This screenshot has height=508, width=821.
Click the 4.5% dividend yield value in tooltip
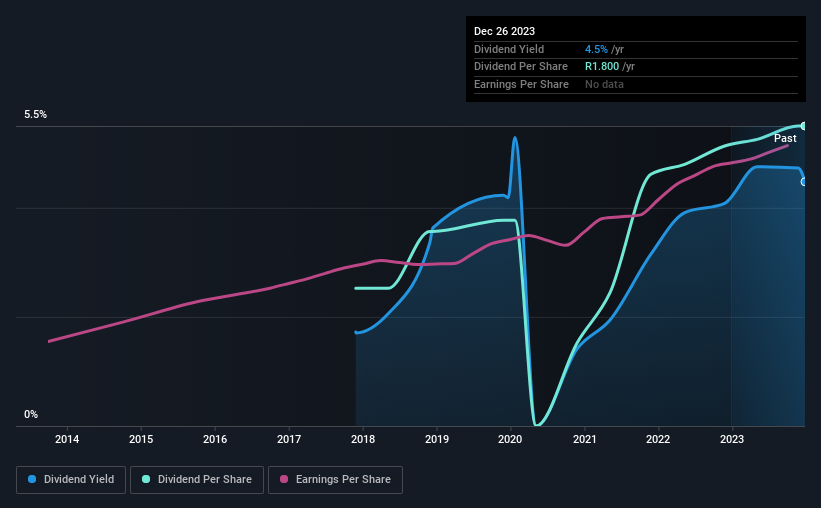click(x=596, y=49)
